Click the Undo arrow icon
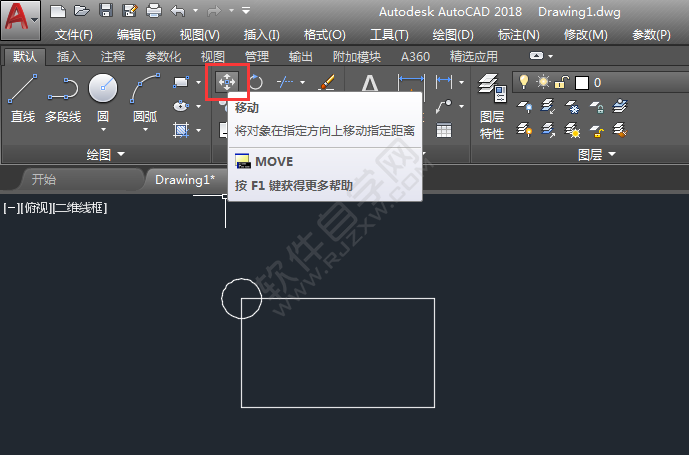This screenshot has width=689, height=455. point(178,11)
